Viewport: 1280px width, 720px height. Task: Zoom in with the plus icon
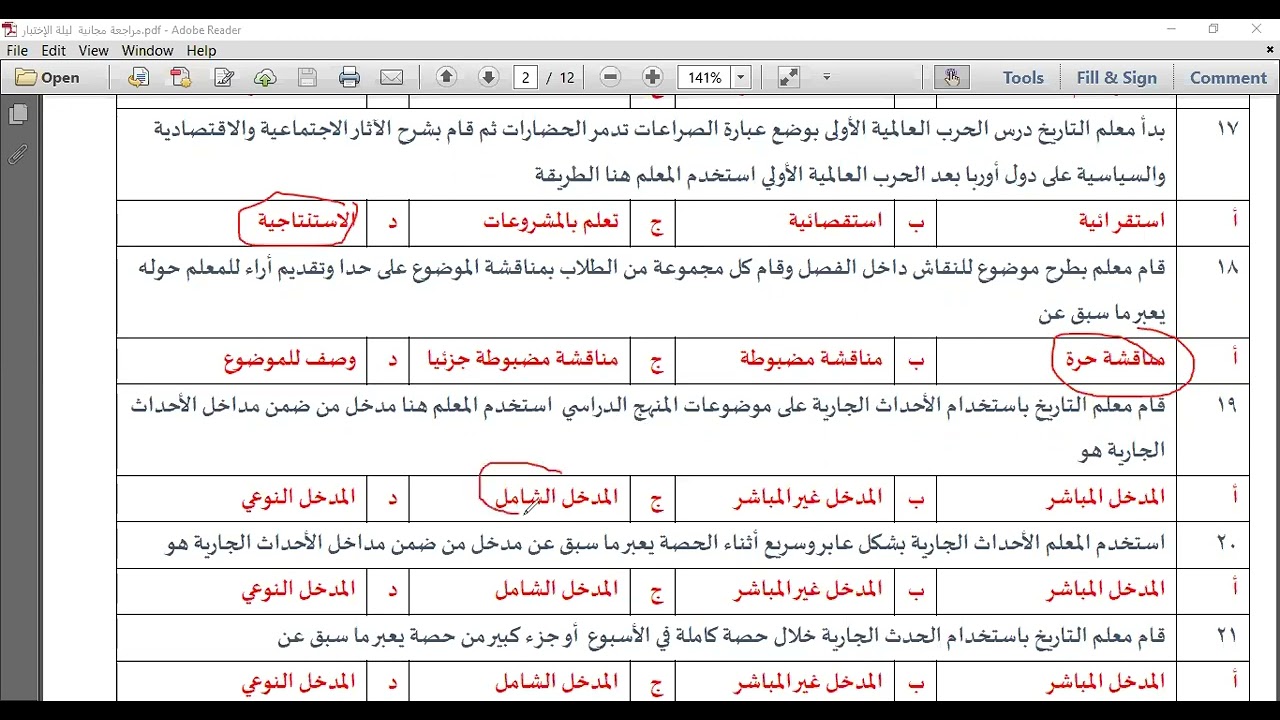click(652, 77)
